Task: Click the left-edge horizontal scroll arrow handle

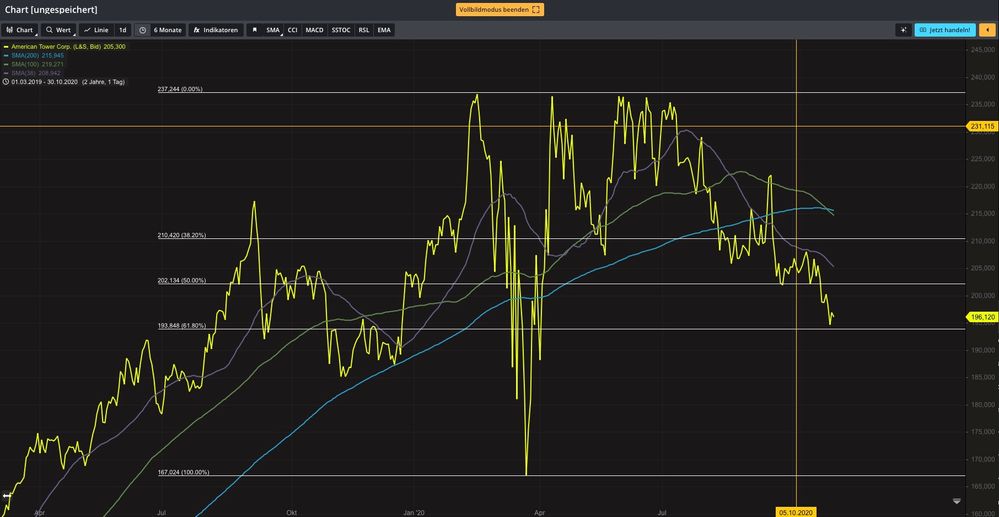Action: [x=6, y=494]
